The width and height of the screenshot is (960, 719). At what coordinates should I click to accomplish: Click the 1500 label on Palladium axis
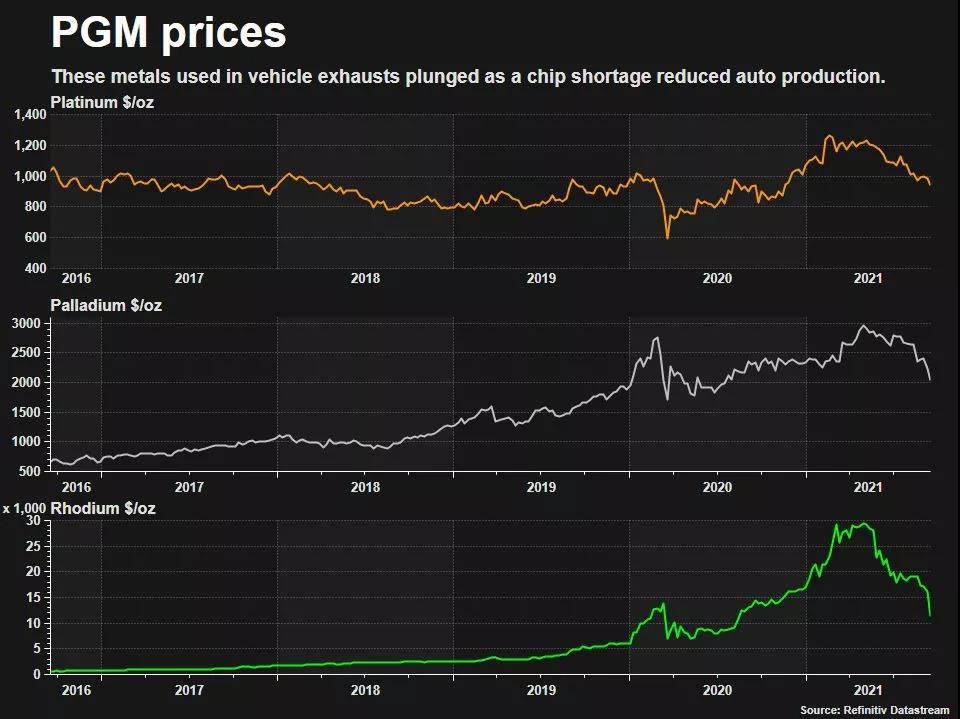pos(26,412)
